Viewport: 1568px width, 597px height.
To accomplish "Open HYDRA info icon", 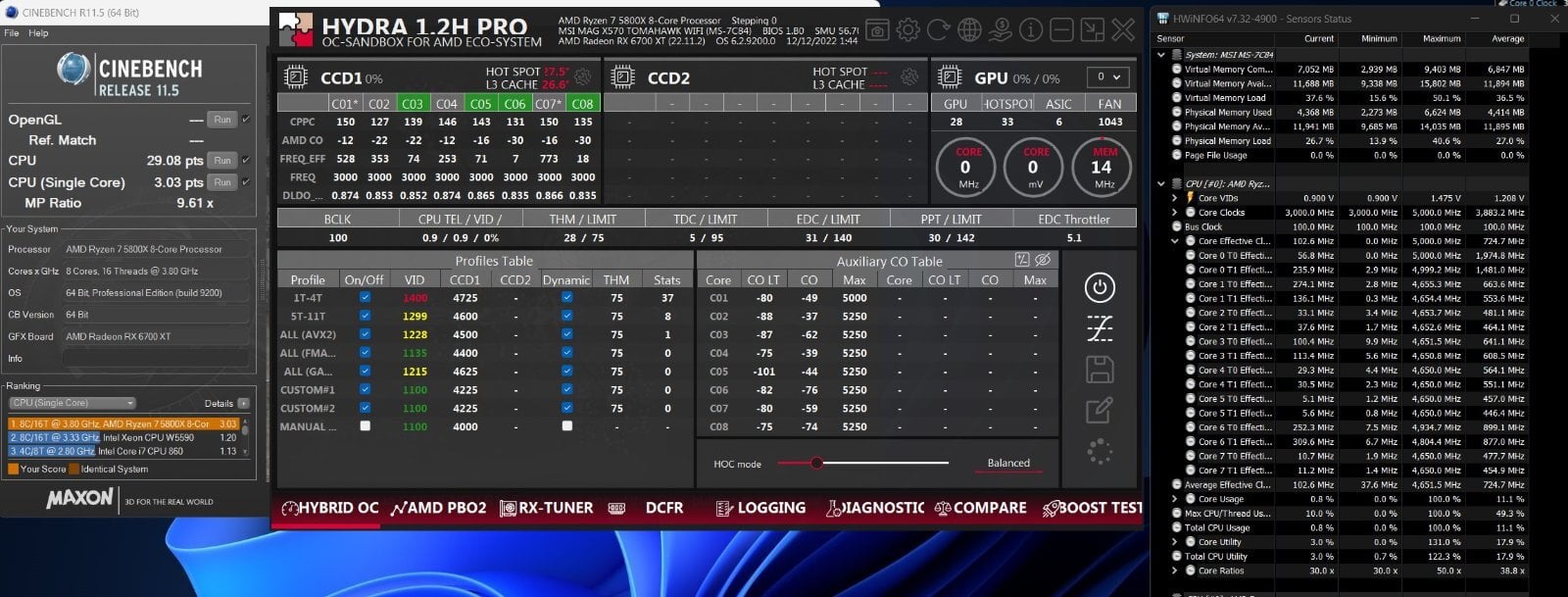I will (1031, 30).
